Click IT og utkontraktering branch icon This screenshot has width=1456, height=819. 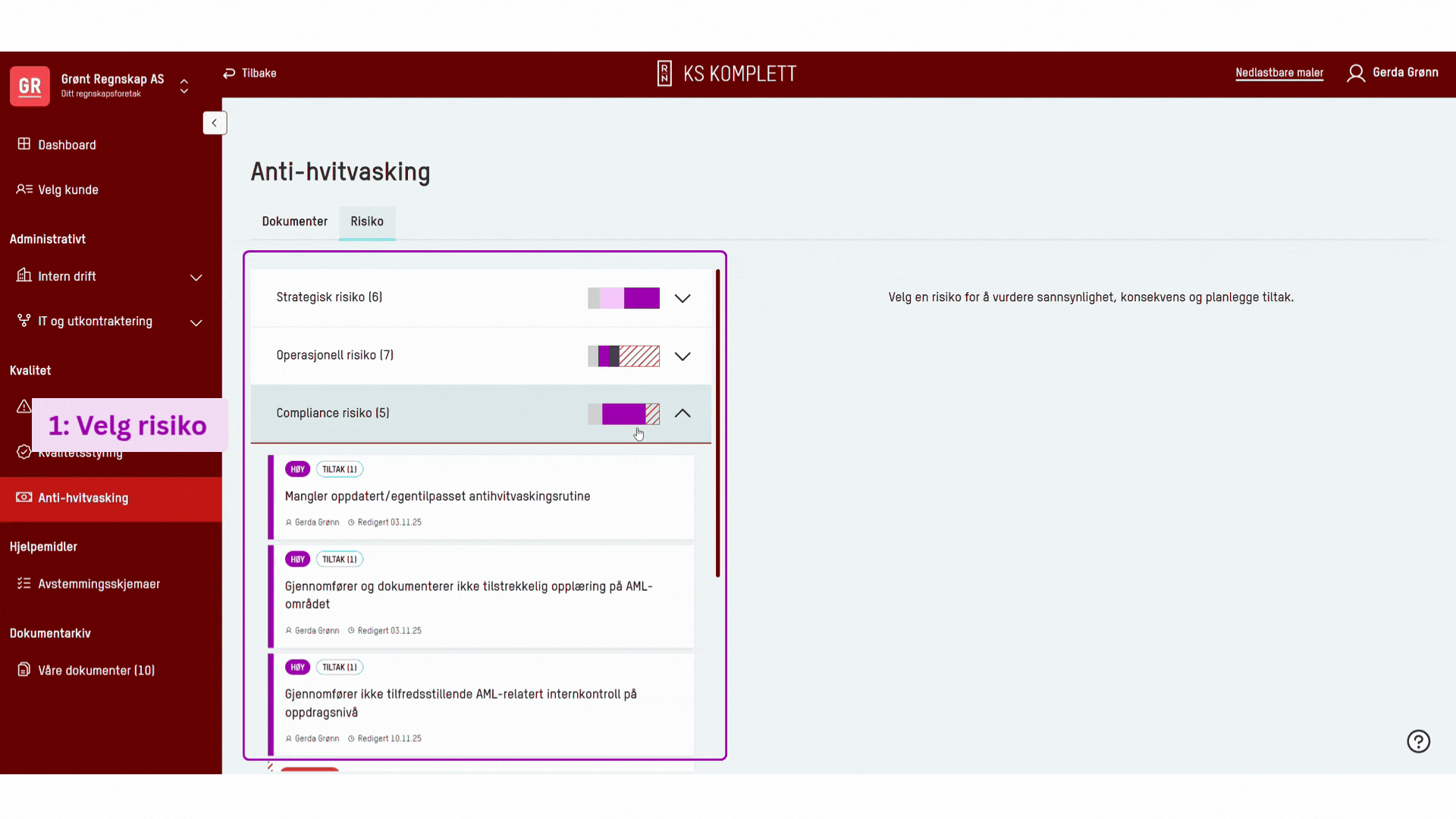click(x=24, y=321)
